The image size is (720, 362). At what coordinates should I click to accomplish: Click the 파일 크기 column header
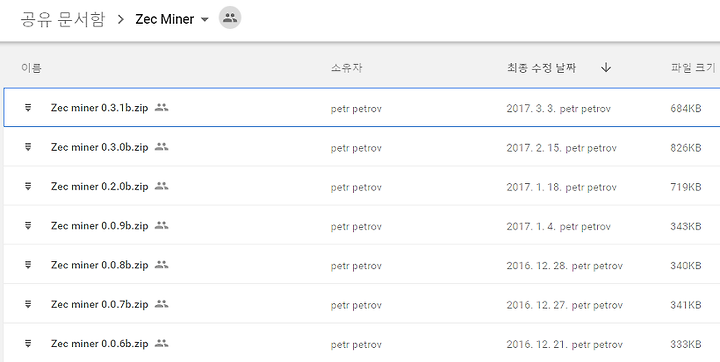click(x=693, y=68)
